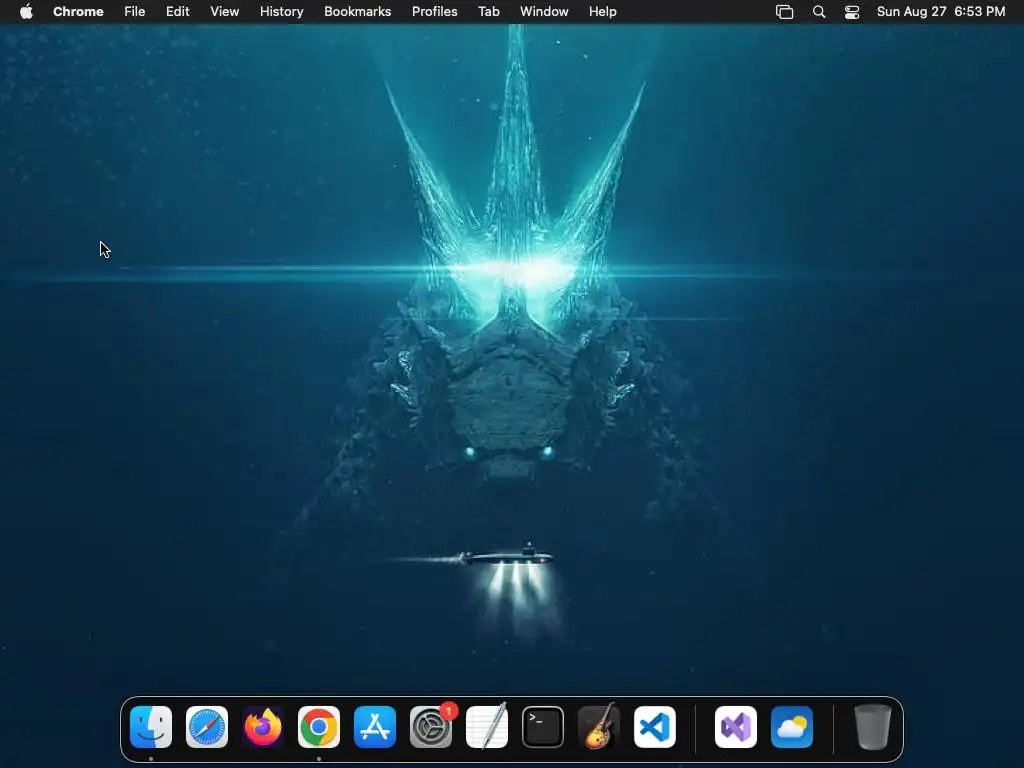Open Visual Studio Code from Dock
This screenshot has width=1024, height=768.
point(655,727)
